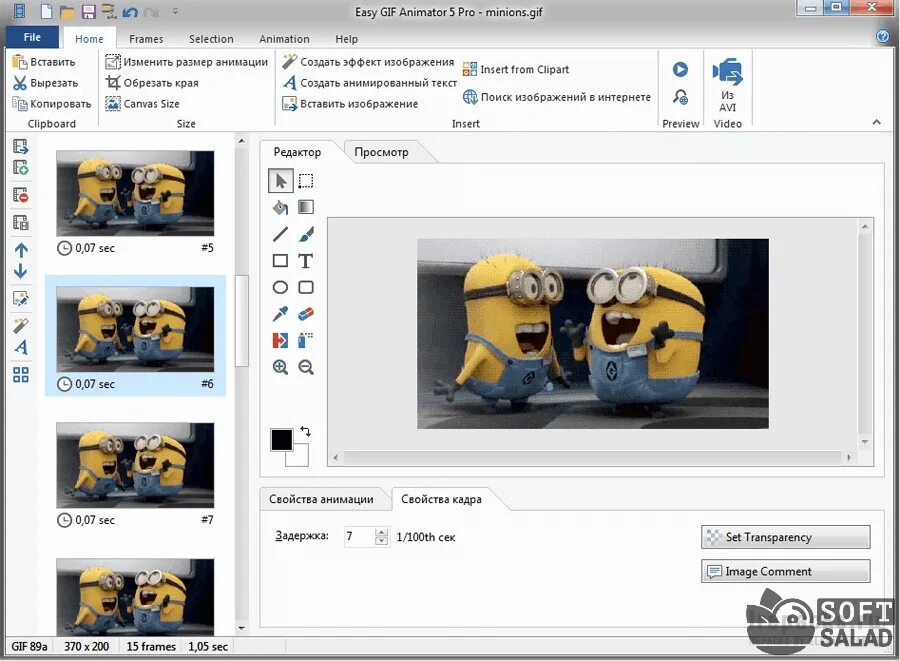The height and width of the screenshot is (661, 900).
Task: Click Создать эффект изображения
Action: click(x=368, y=62)
